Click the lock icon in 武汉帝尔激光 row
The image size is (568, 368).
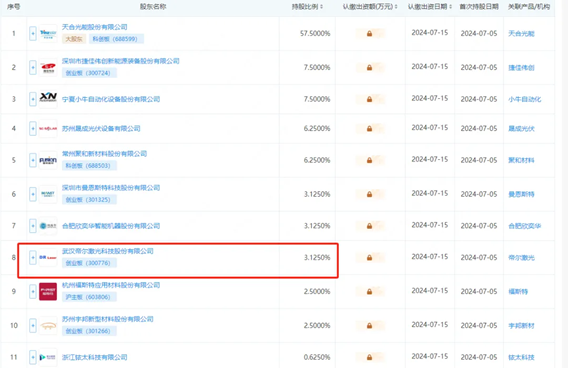(x=369, y=258)
